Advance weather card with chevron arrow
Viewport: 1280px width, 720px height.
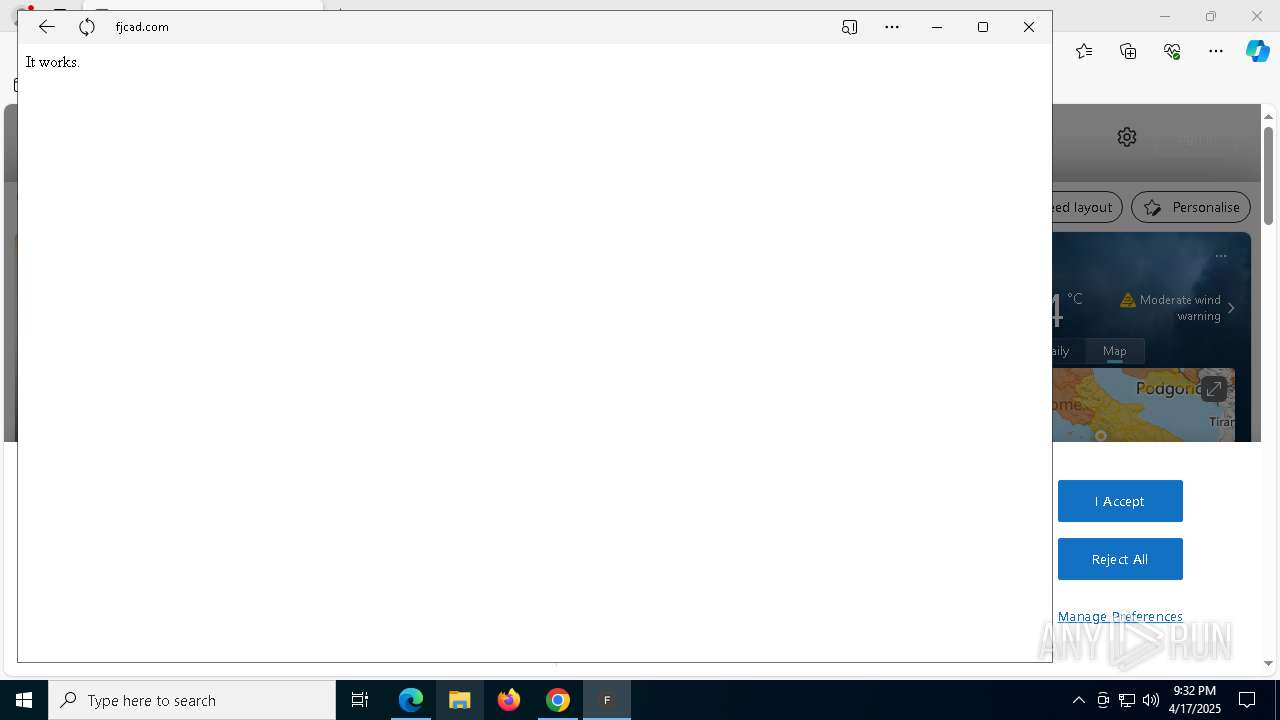pyautogui.click(x=1231, y=308)
